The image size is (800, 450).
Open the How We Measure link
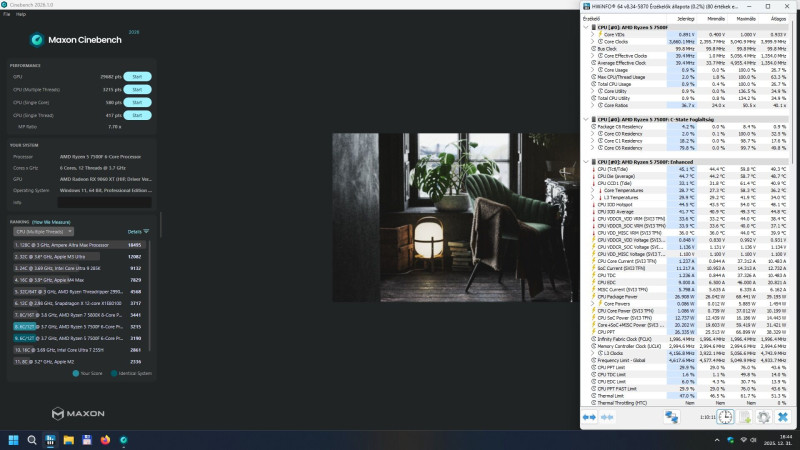coord(51,222)
